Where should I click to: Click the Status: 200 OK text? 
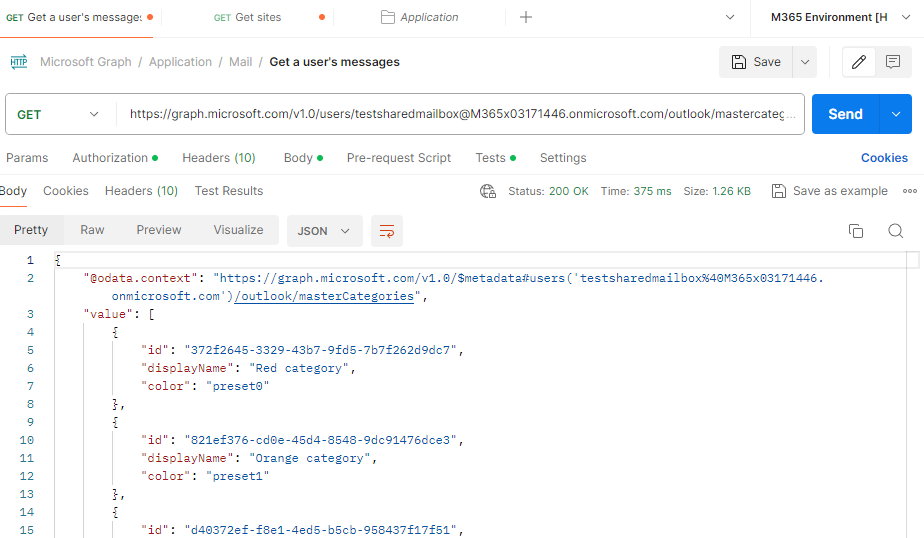pyautogui.click(x=549, y=191)
